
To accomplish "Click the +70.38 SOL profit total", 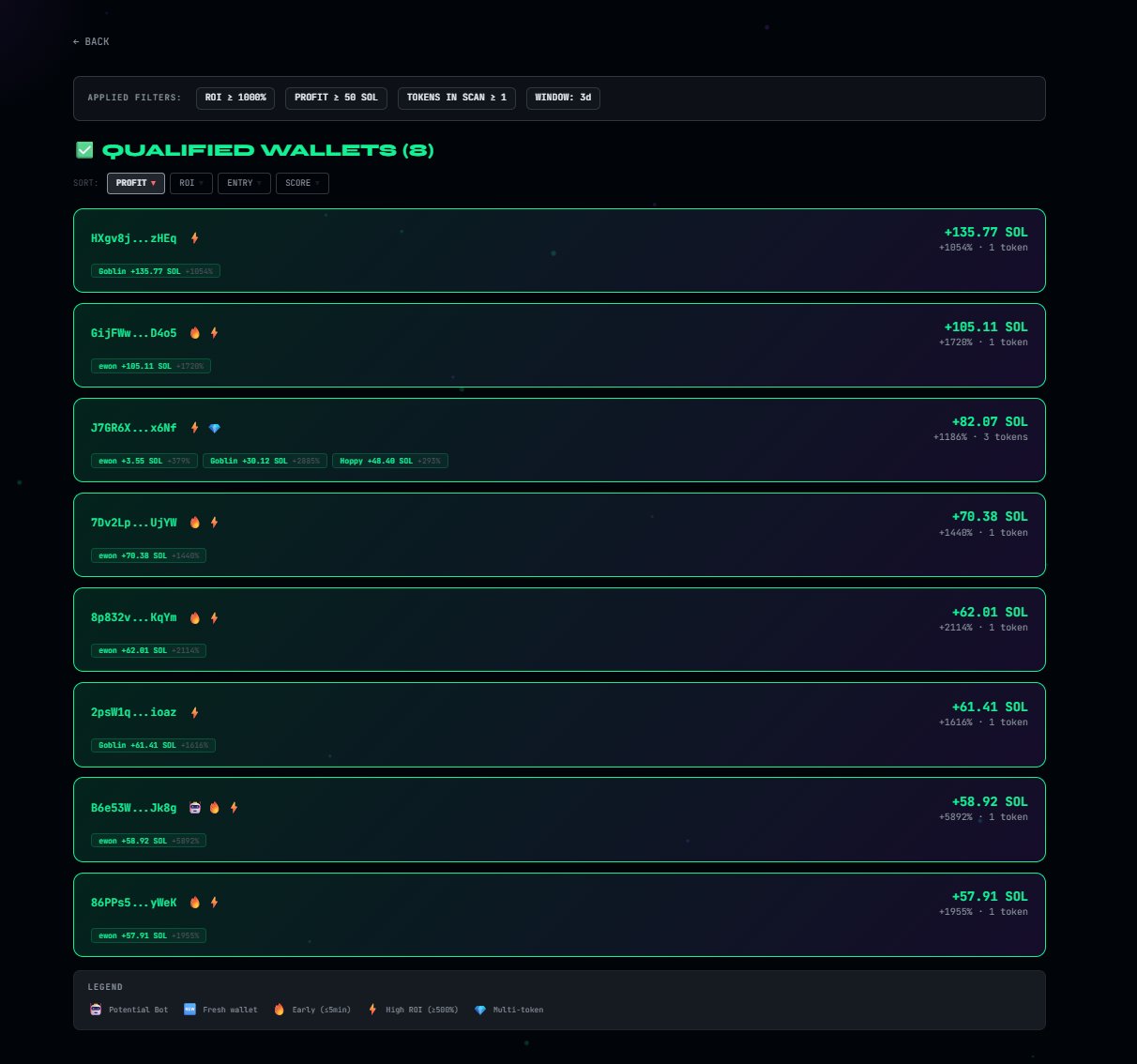I will point(990,516).
